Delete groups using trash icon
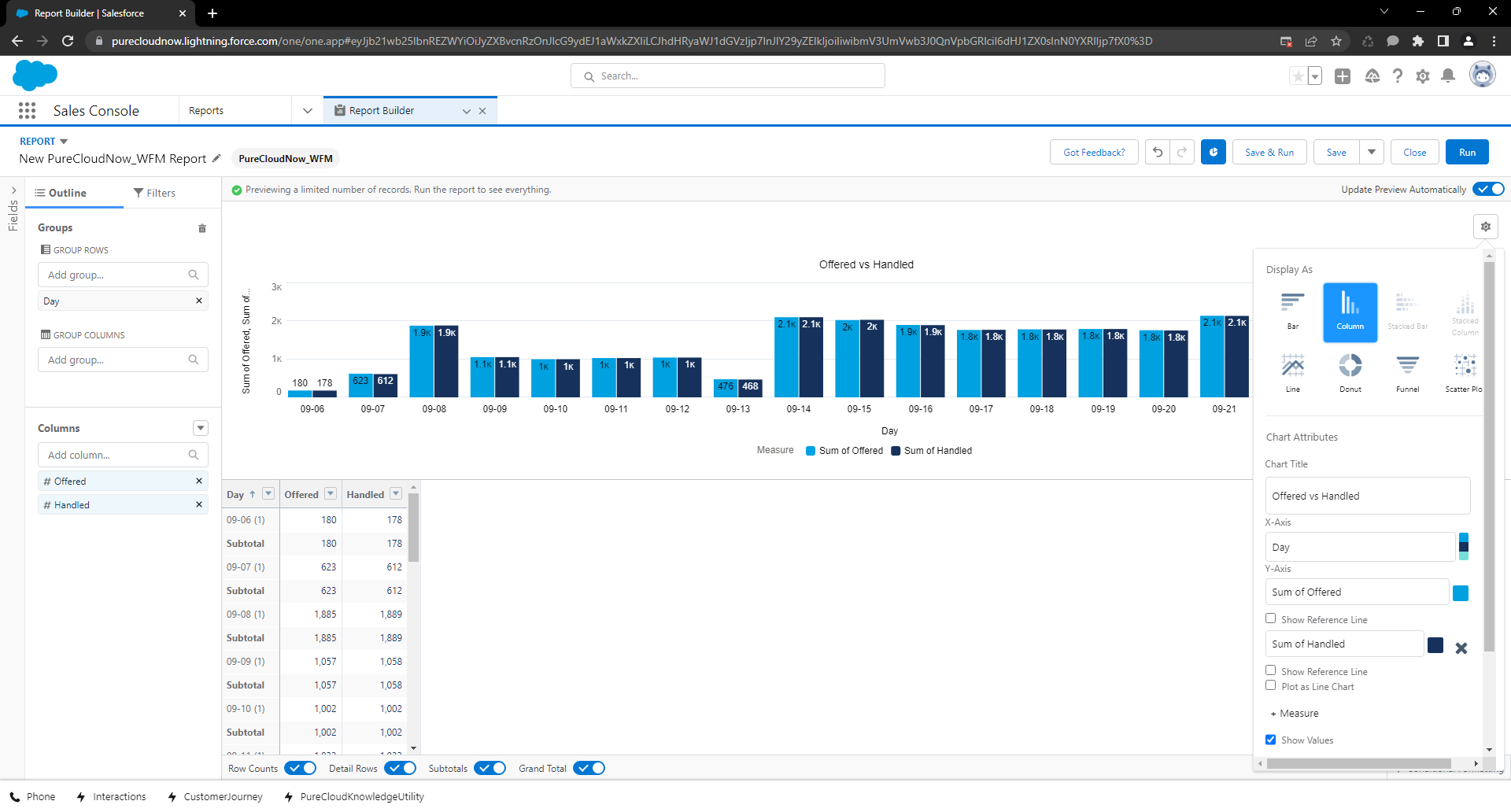1511x812 pixels. point(202,228)
